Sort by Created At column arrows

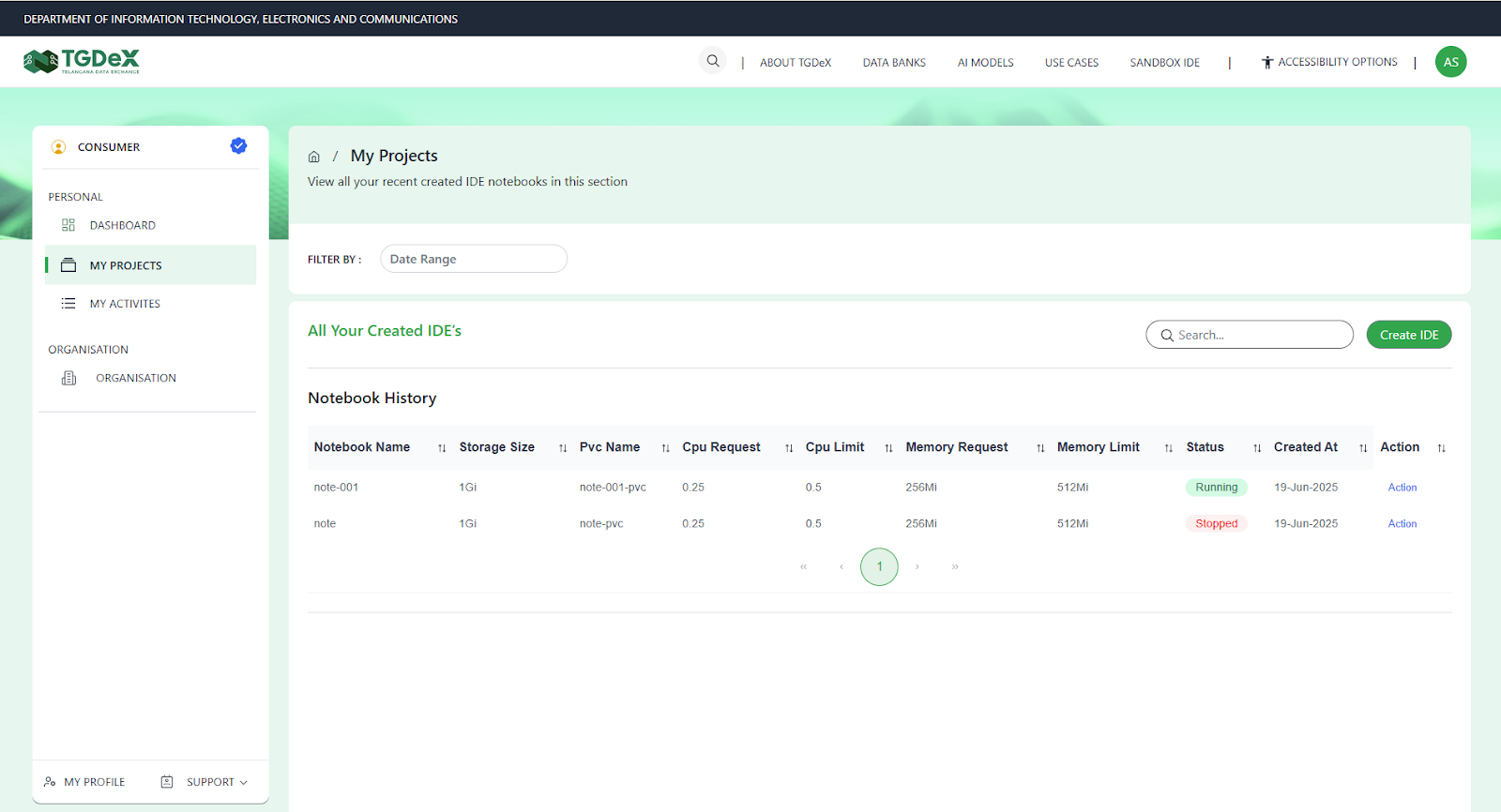pyautogui.click(x=1363, y=448)
